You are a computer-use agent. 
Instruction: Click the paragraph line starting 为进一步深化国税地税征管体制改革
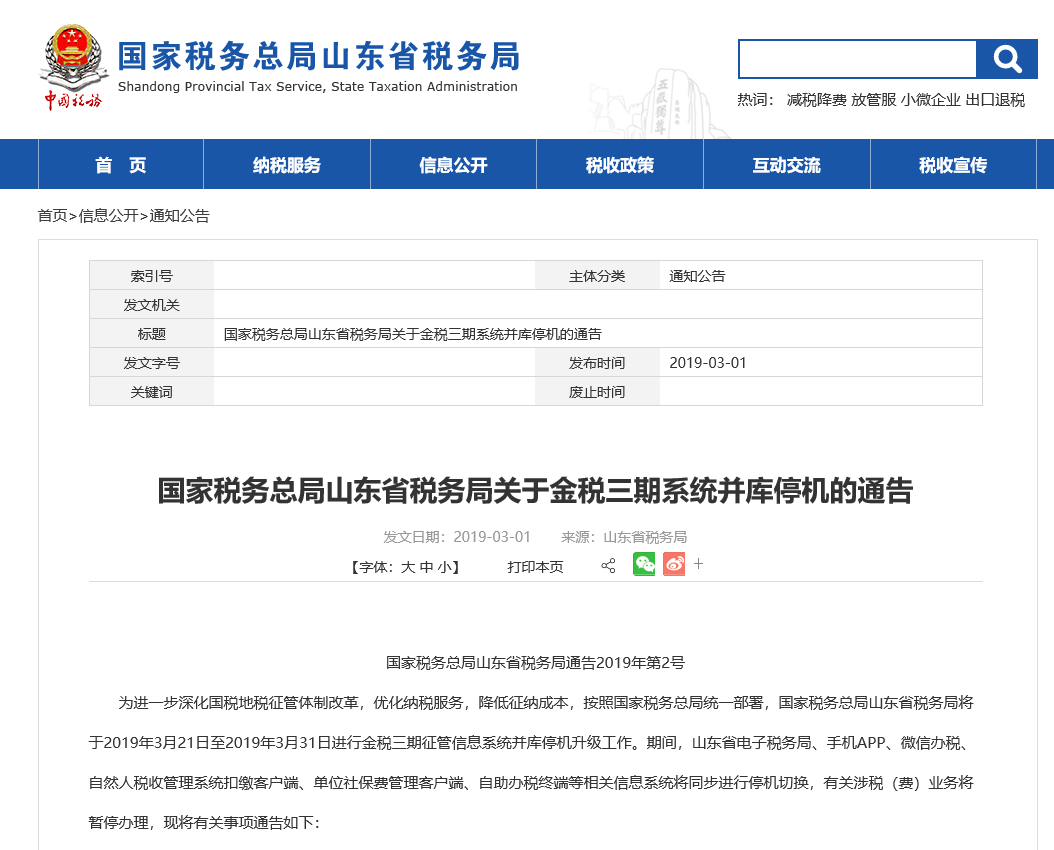546,703
